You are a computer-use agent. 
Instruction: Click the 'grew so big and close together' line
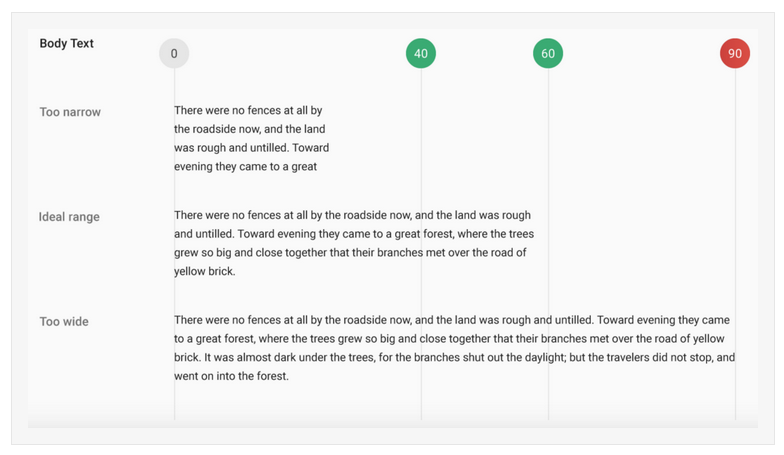(x=350, y=252)
